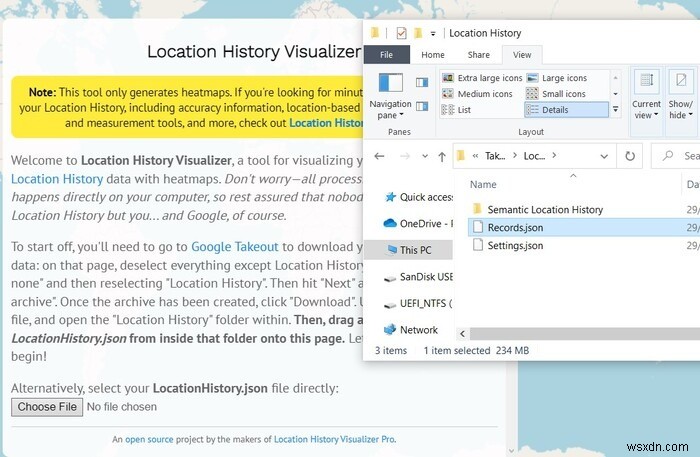
Task: Click '1 item selected 234 MB' status text
Action: (476, 351)
